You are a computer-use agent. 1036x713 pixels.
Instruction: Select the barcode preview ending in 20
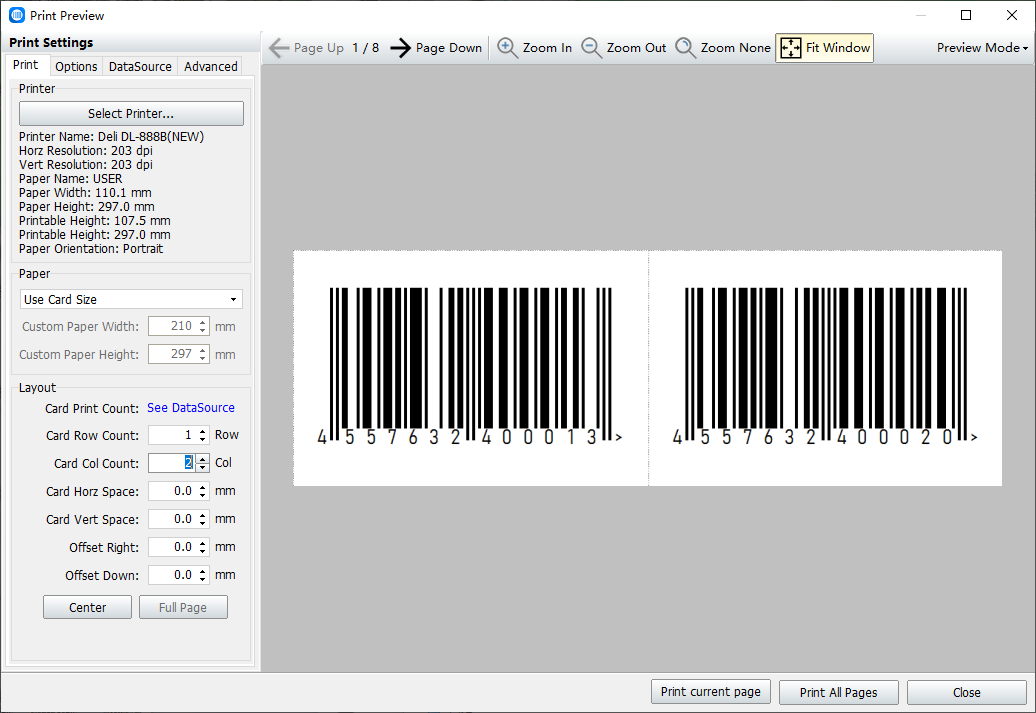825,368
